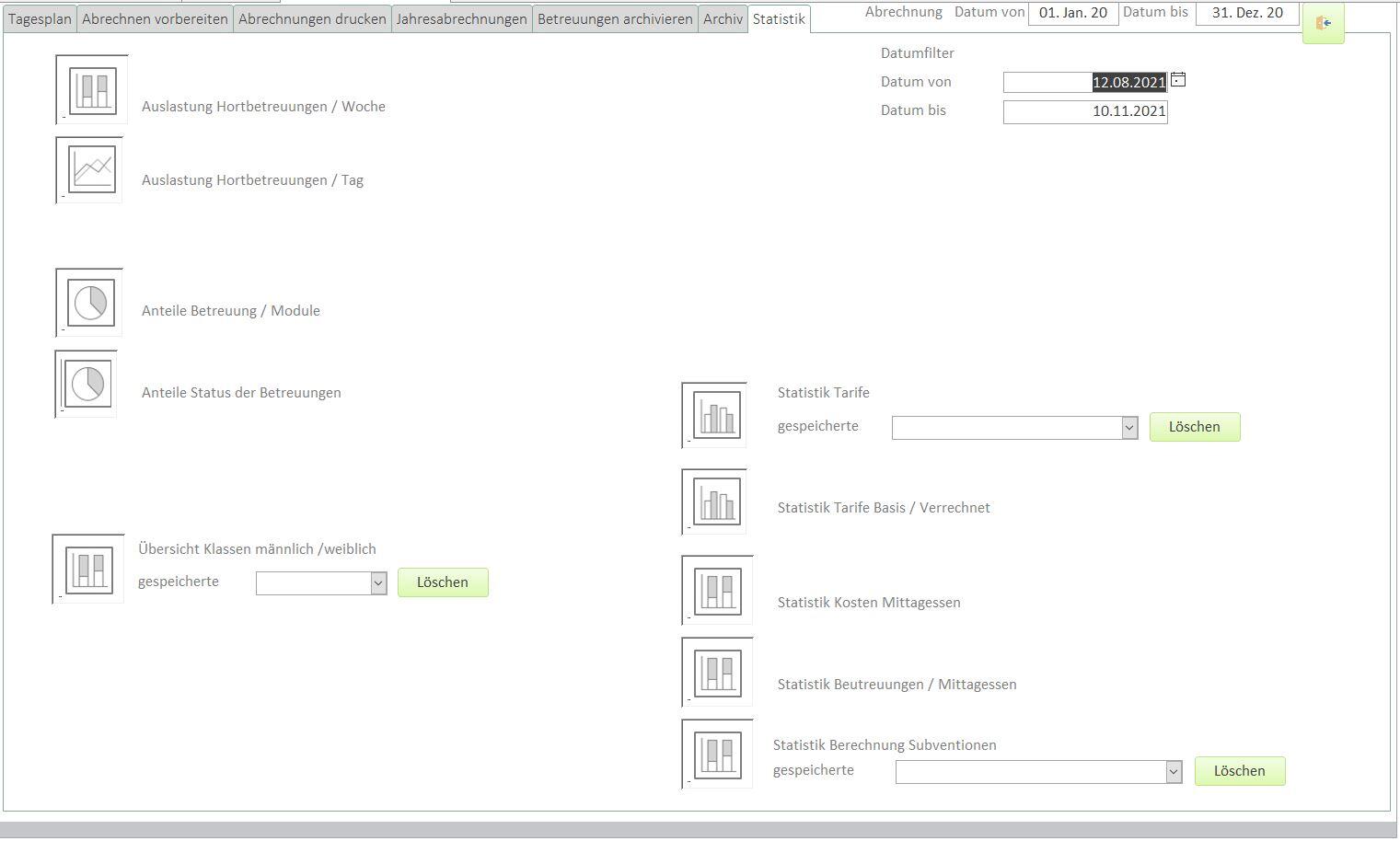Open the Statistik Kosten Mittagessen chart

click(718, 590)
